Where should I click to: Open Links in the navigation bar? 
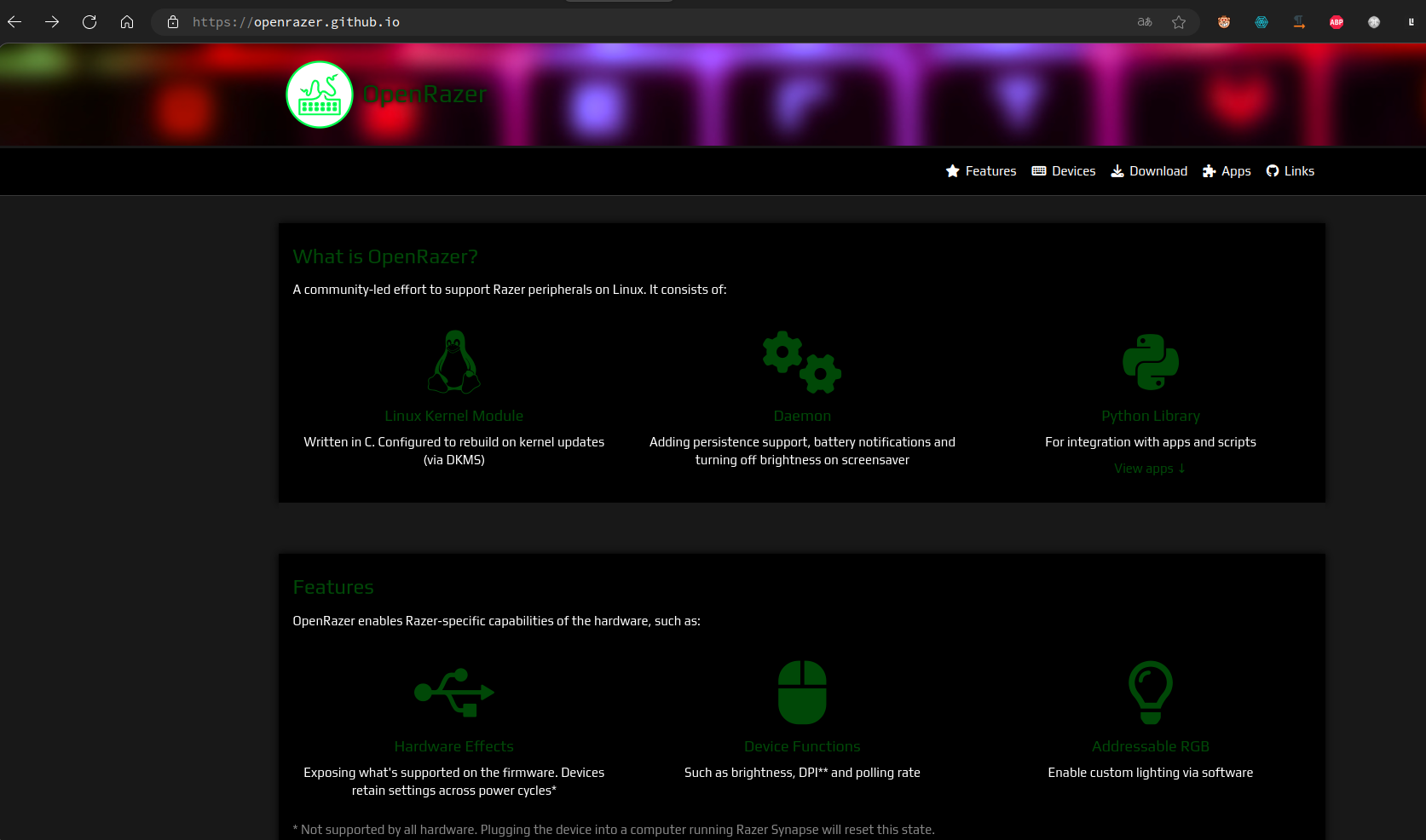[x=1290, y=171]
